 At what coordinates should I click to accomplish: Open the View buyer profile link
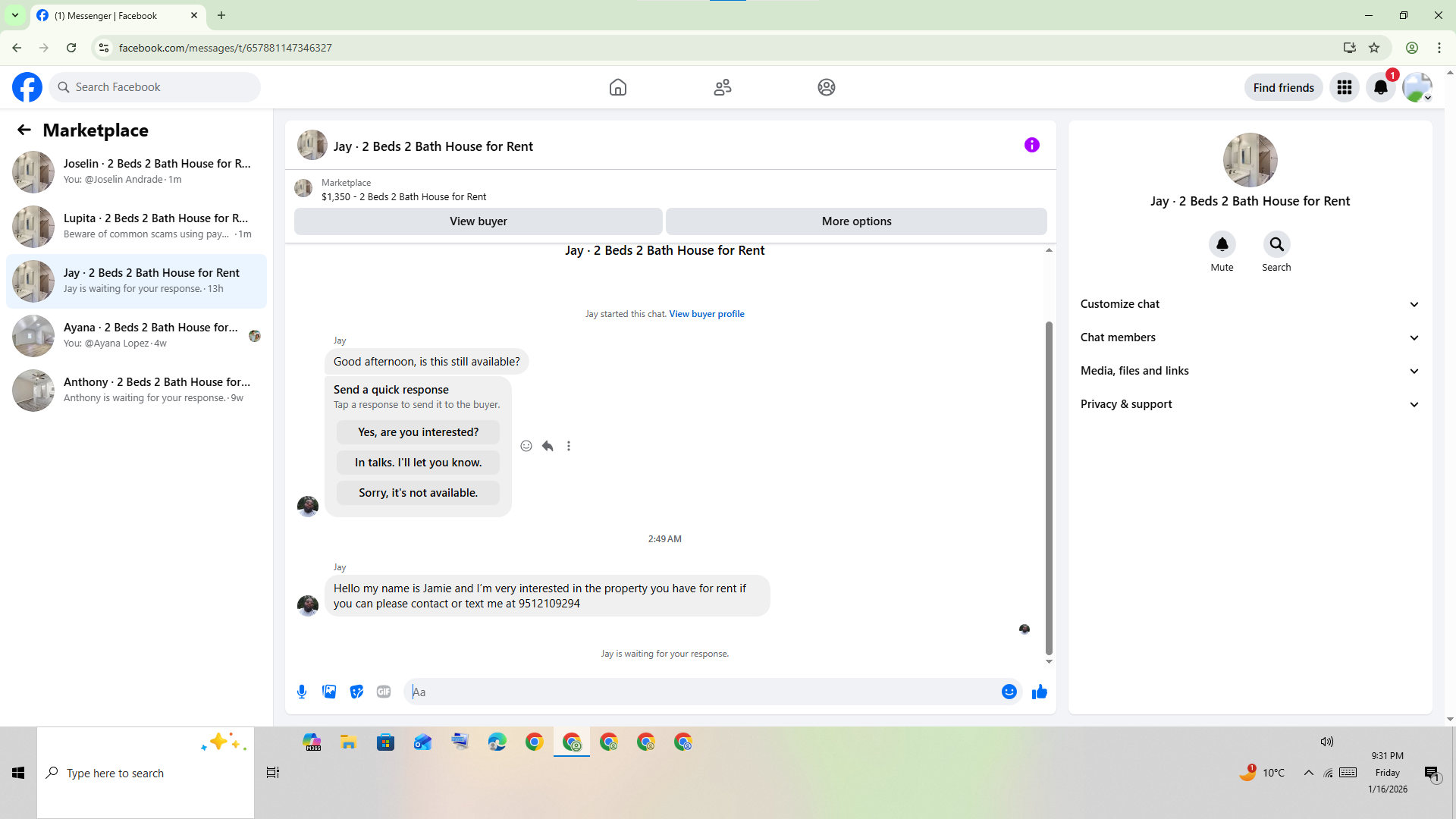pyautogui.click(x=706, y=314)
